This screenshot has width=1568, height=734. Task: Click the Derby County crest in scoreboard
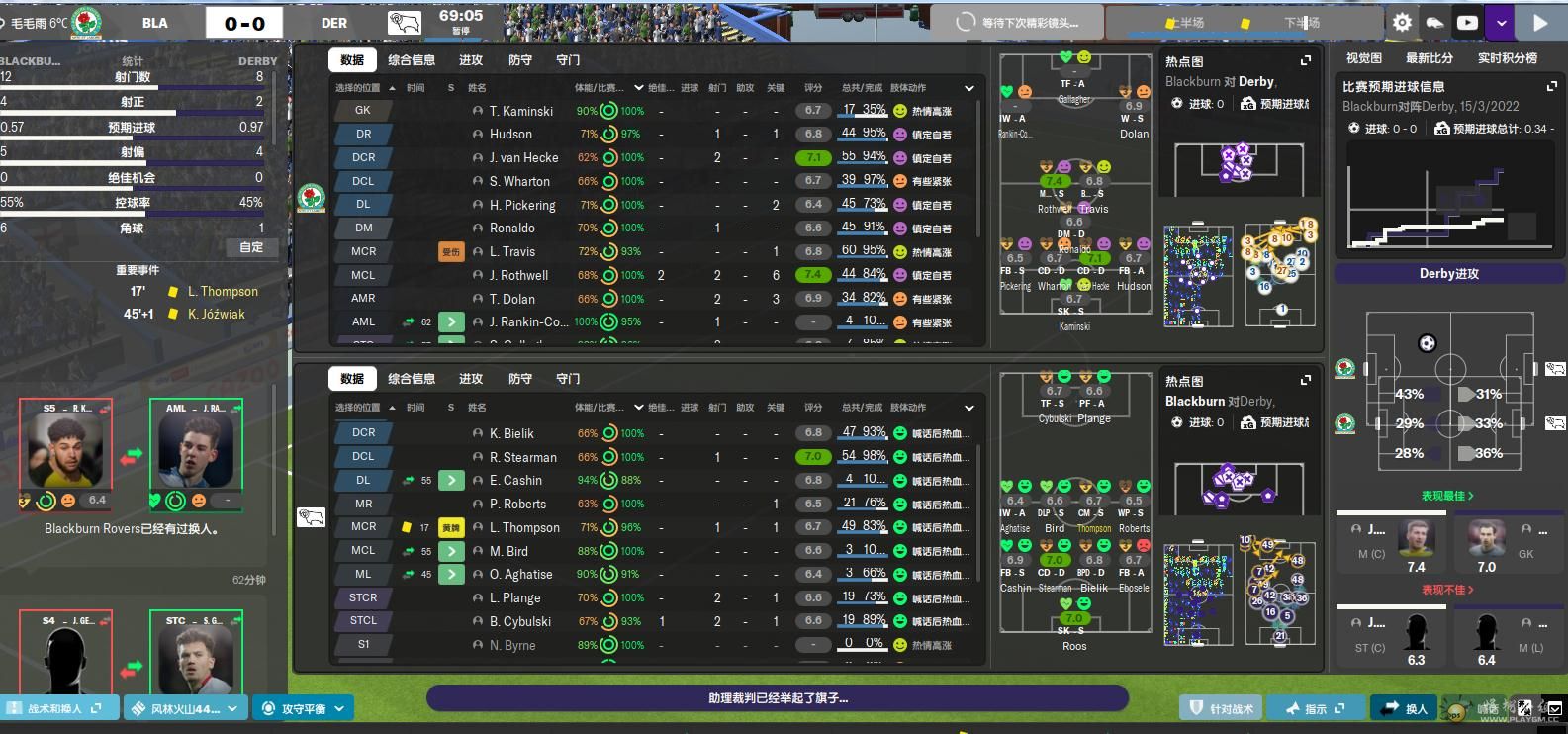404,22
